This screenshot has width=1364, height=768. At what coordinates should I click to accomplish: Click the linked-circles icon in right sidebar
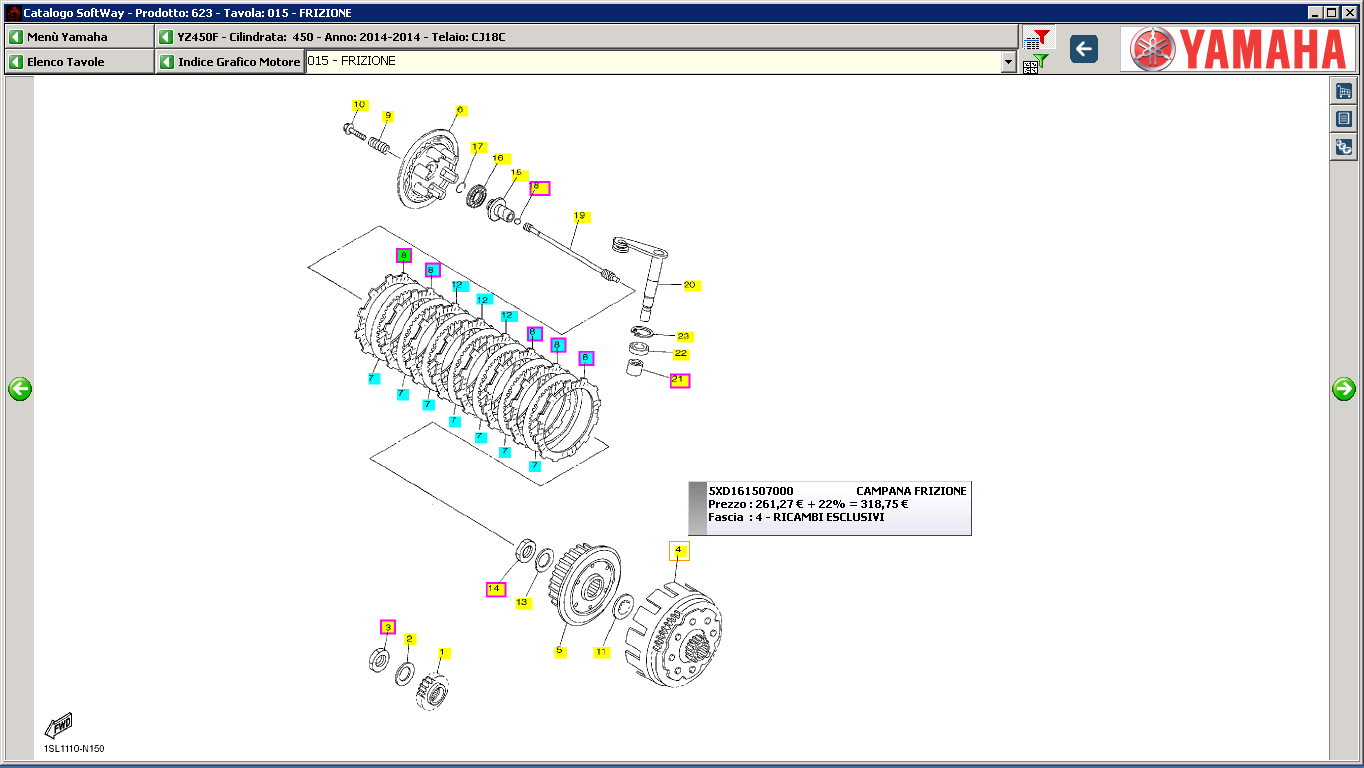tap(1344, 147)
